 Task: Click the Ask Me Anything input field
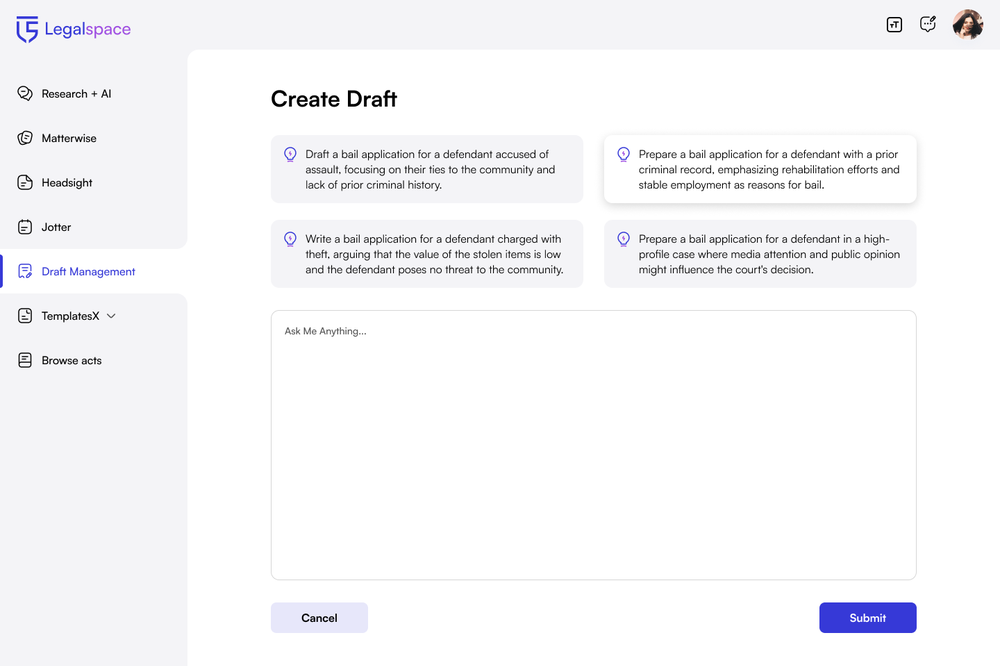[593, 400]
